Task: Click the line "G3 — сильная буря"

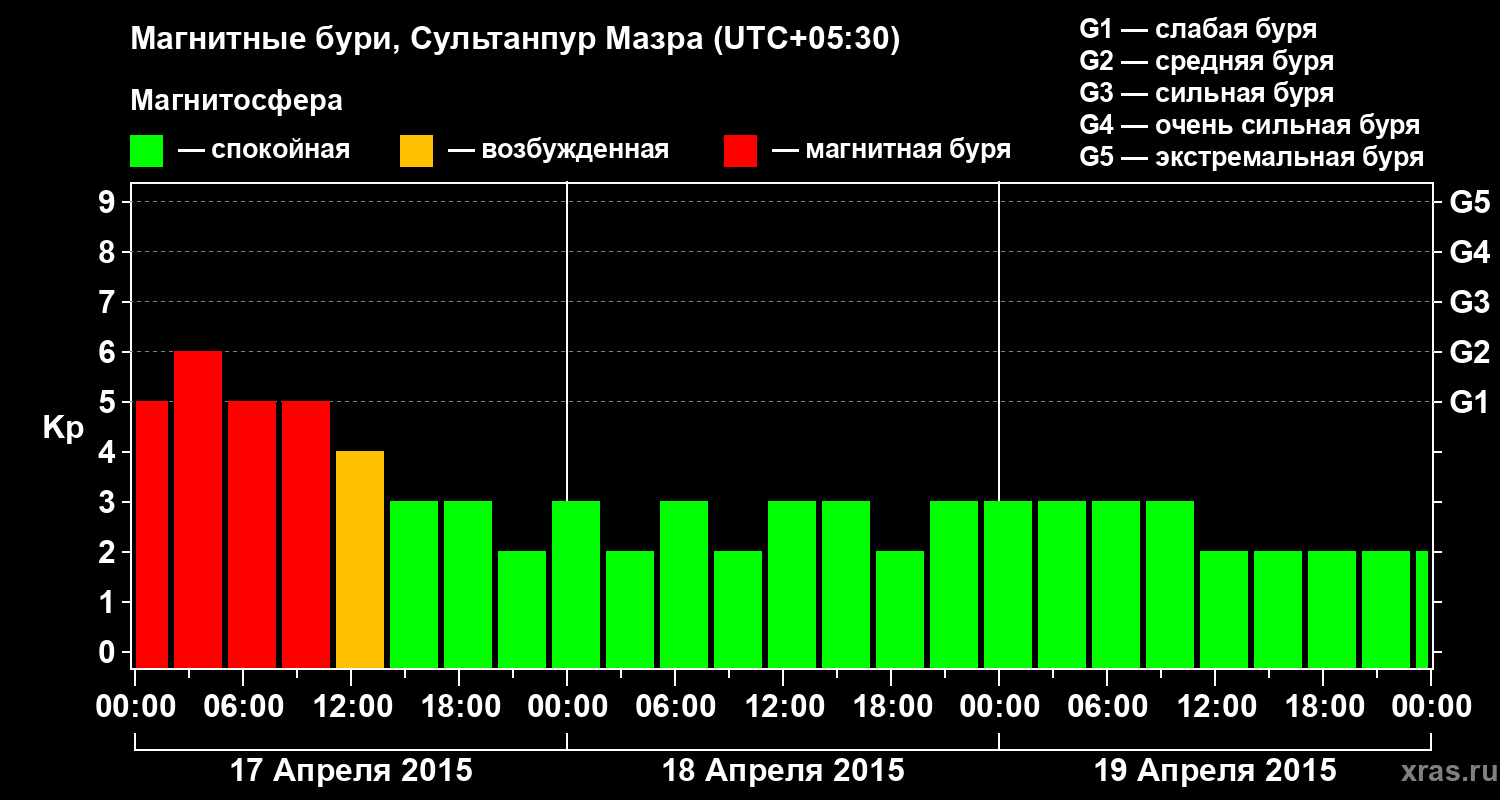Action: (x=1207, y=93)
